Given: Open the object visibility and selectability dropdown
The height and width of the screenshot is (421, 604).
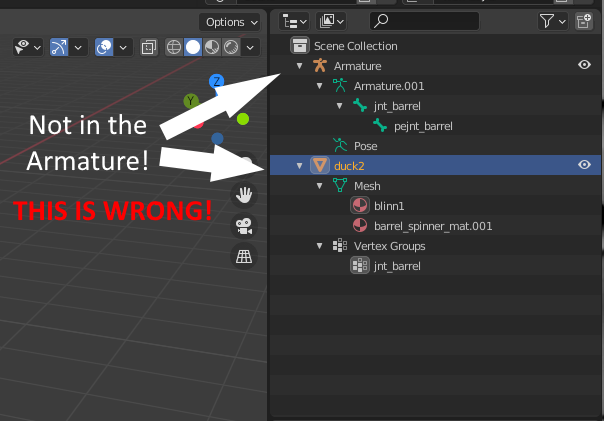Looking at the screenshot, I should 28,47.
